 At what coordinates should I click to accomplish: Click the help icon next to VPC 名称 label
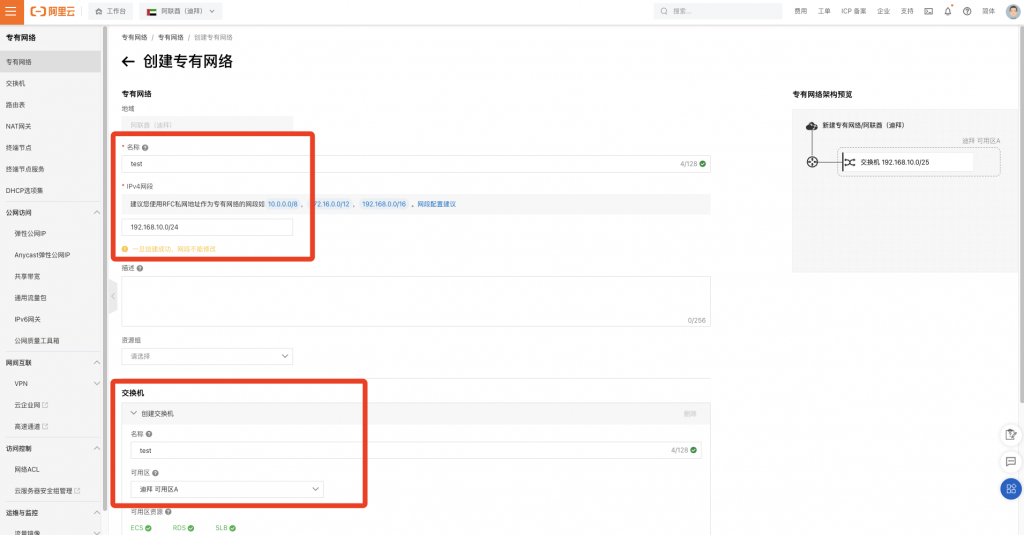pos(145,148)
